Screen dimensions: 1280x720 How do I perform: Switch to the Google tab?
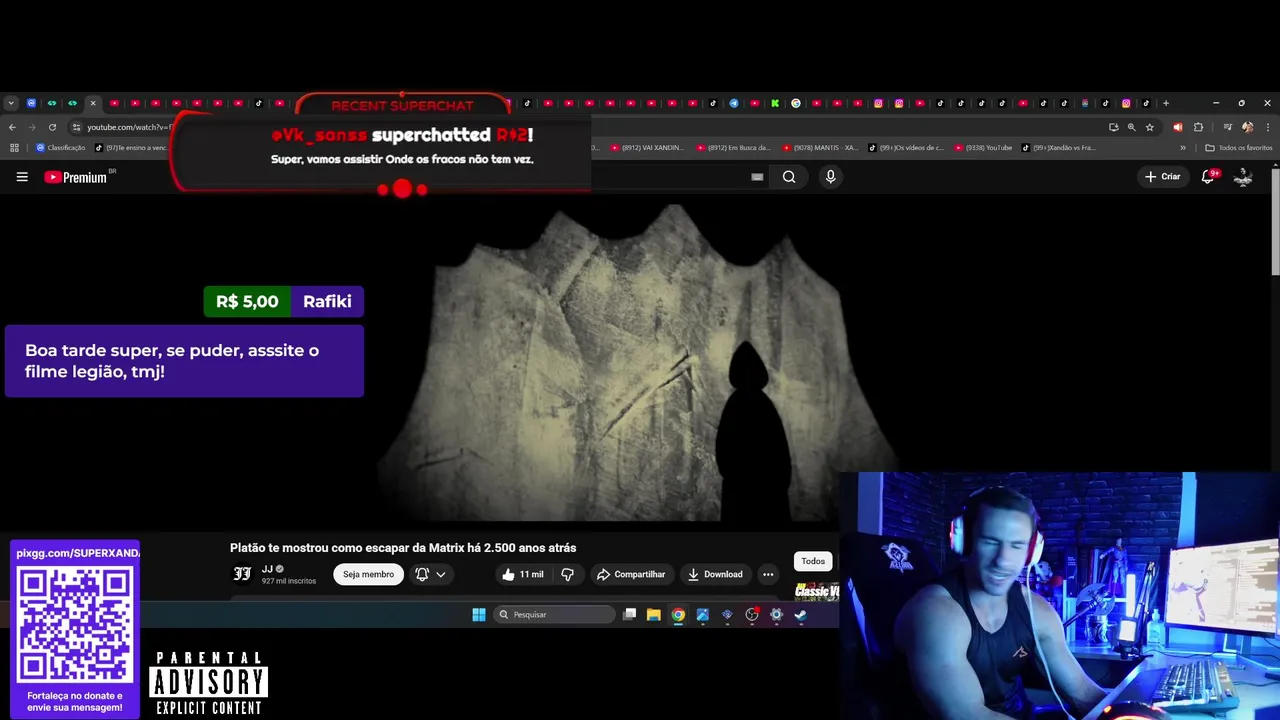(x=796, y=103)
